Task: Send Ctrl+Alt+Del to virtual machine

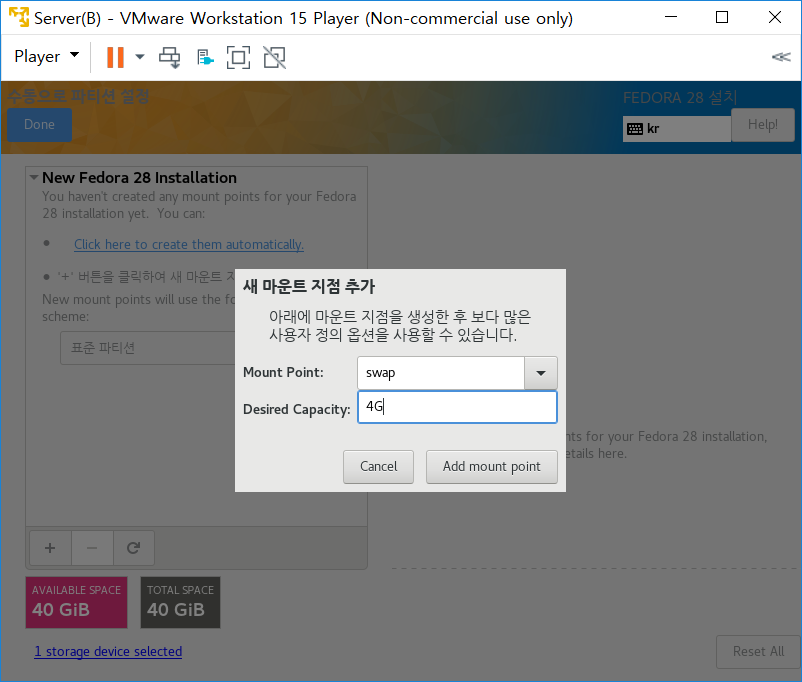Action: [169, 57]
